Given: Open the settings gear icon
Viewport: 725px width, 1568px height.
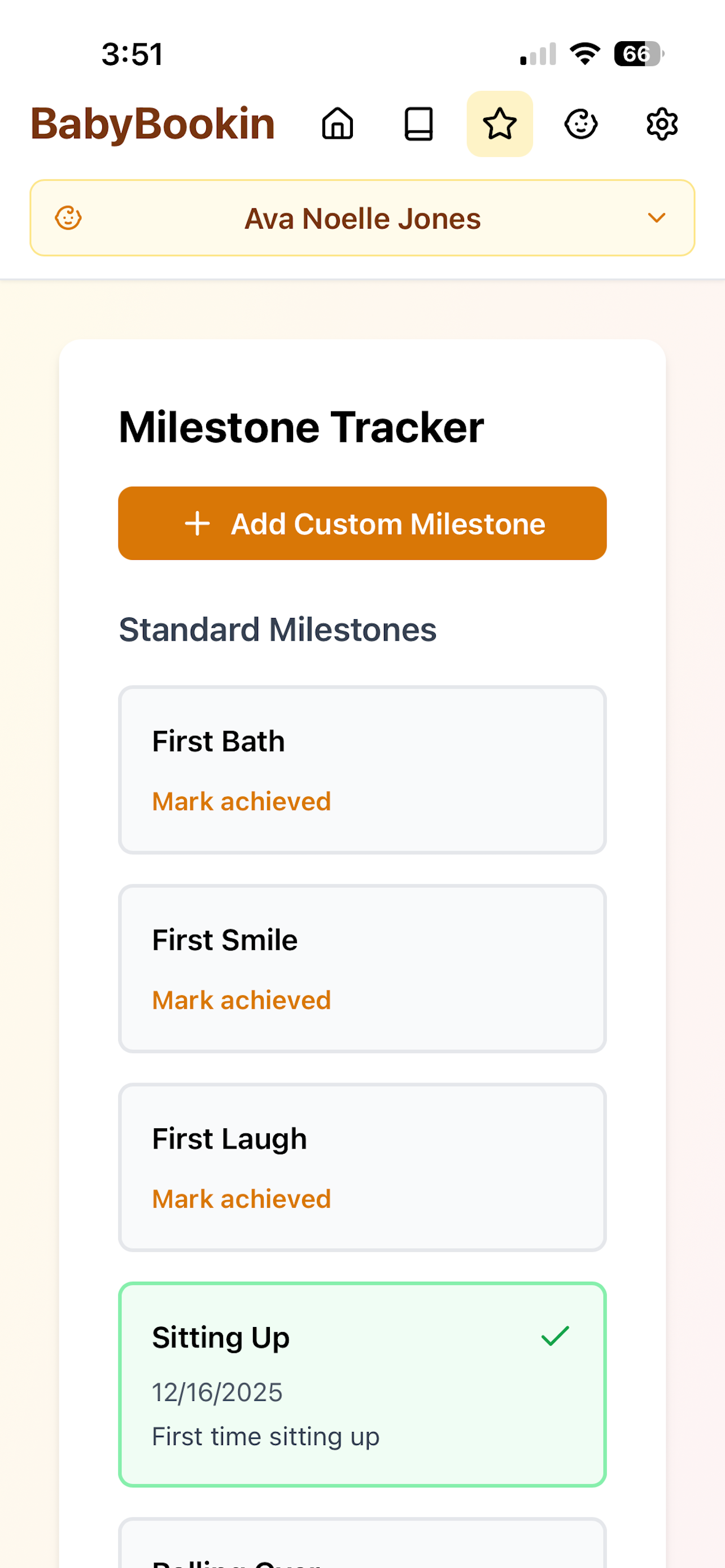Looking at the screenshot, I should (662, 124).
